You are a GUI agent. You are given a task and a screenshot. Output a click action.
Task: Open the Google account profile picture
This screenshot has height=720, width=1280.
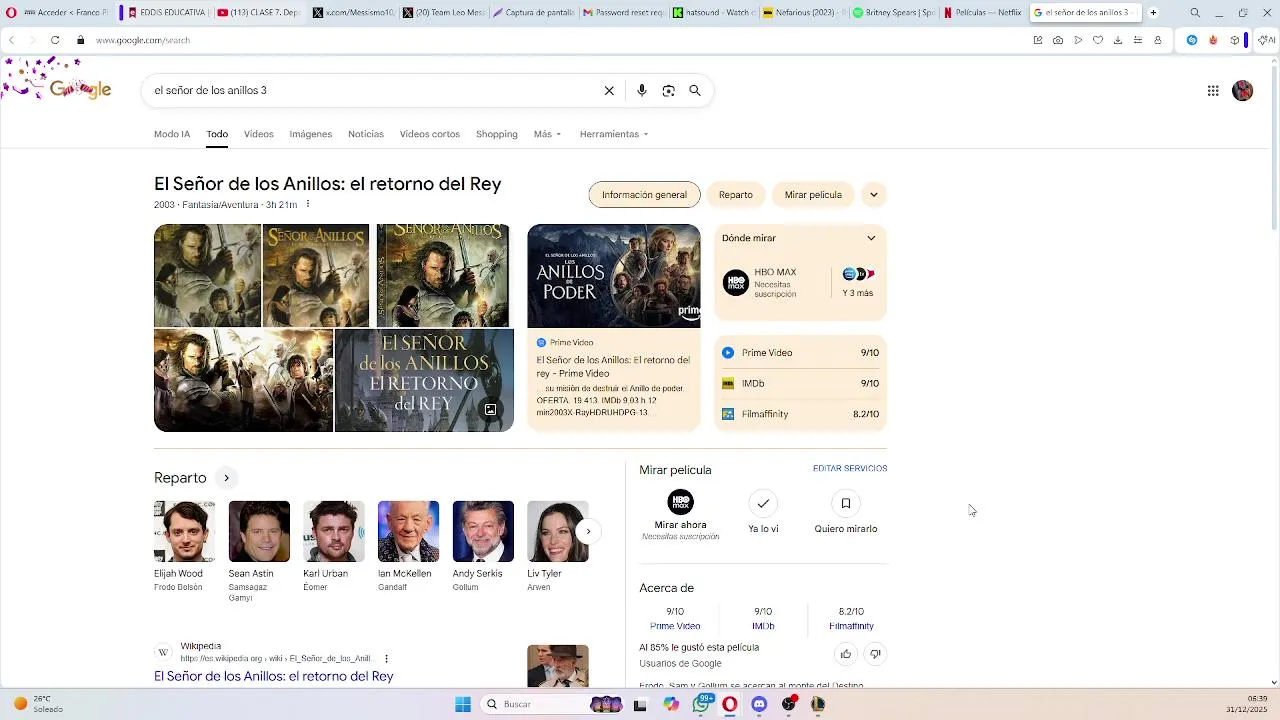point(1243,91)
